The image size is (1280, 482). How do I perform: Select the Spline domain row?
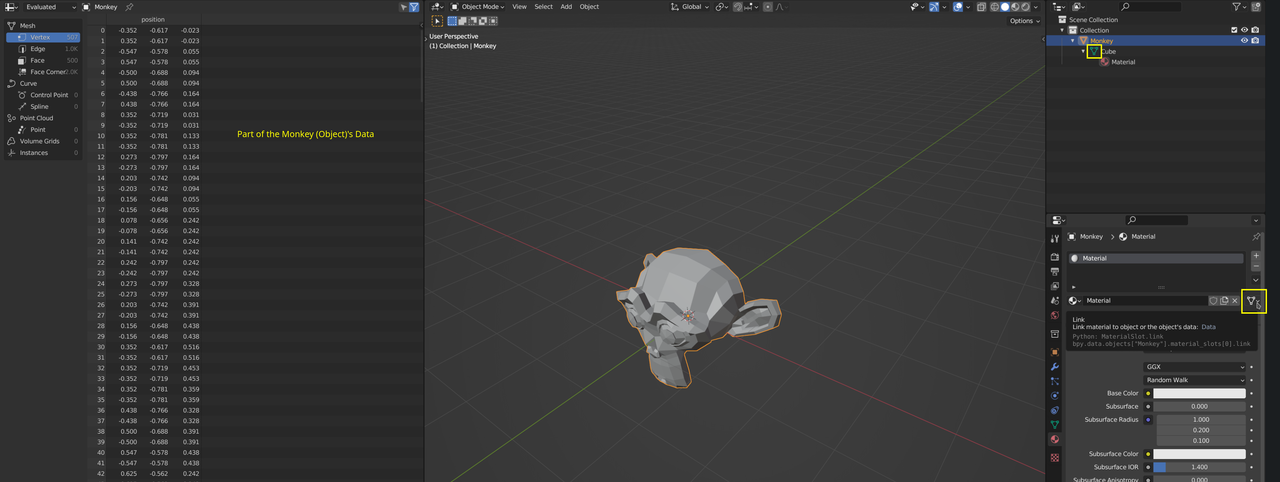pos(42,106)
